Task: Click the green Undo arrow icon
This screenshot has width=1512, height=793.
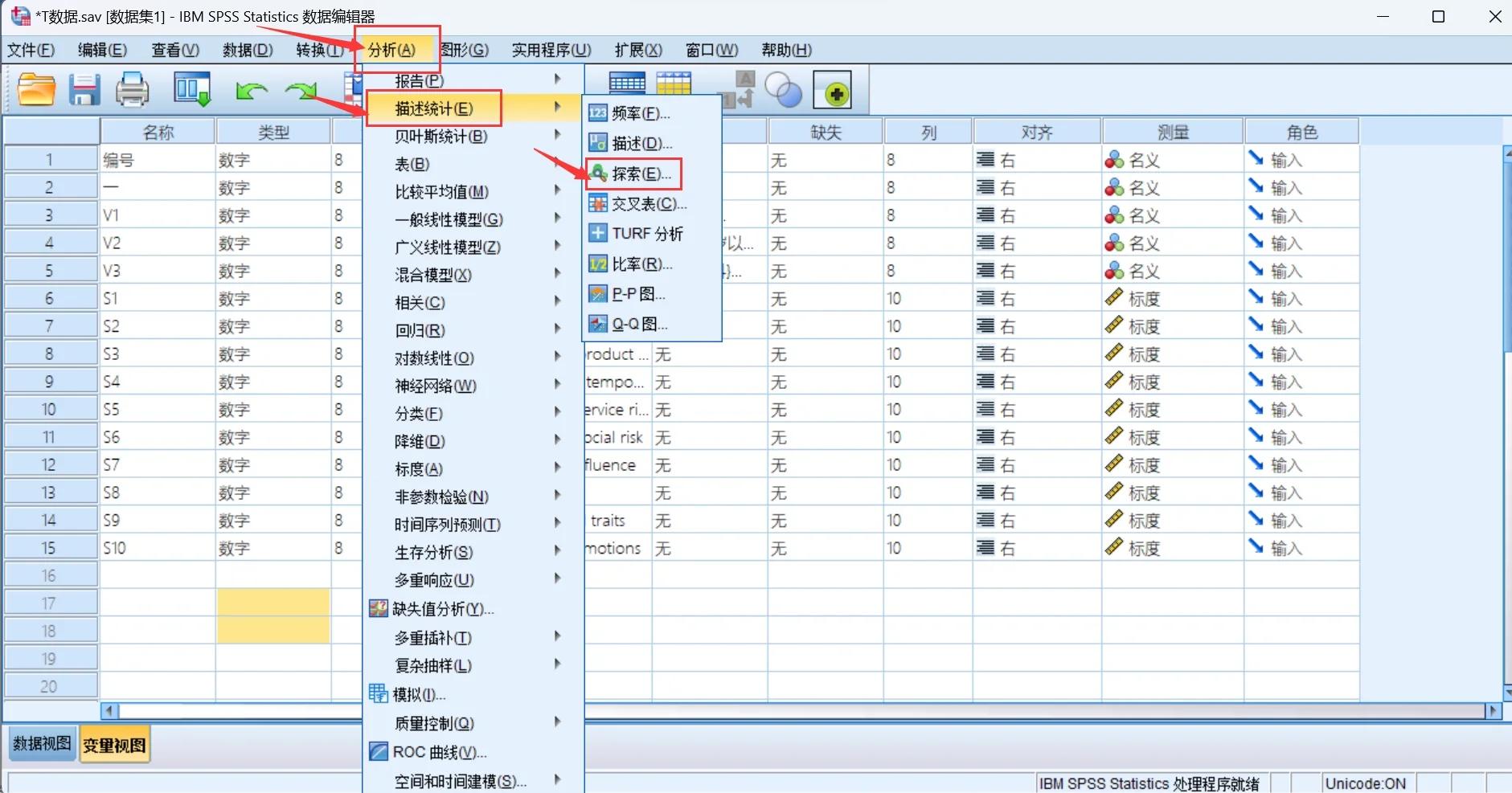Action: click(252, 91)
